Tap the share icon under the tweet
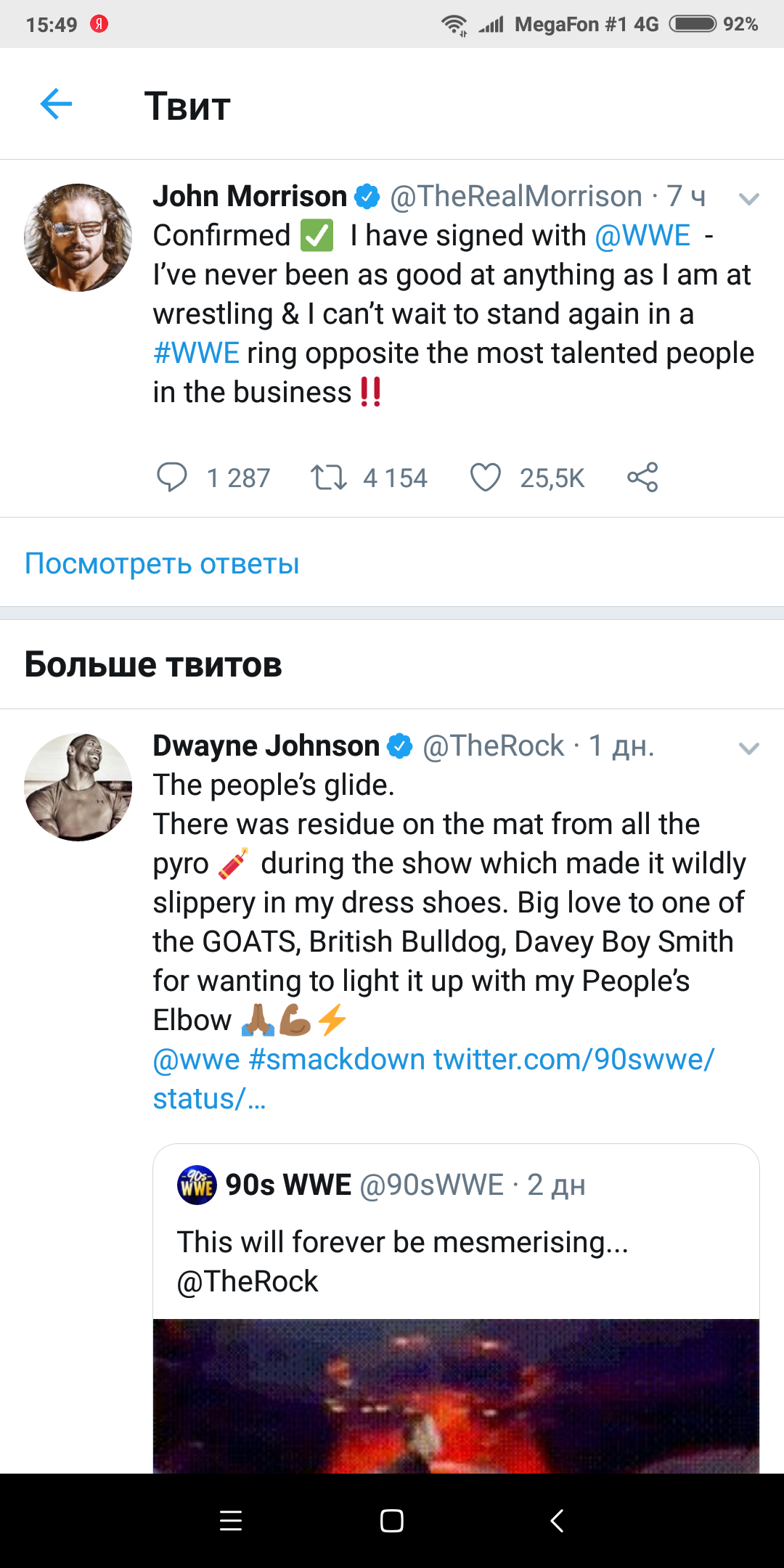784x1568 pixels. click(642, 478)
